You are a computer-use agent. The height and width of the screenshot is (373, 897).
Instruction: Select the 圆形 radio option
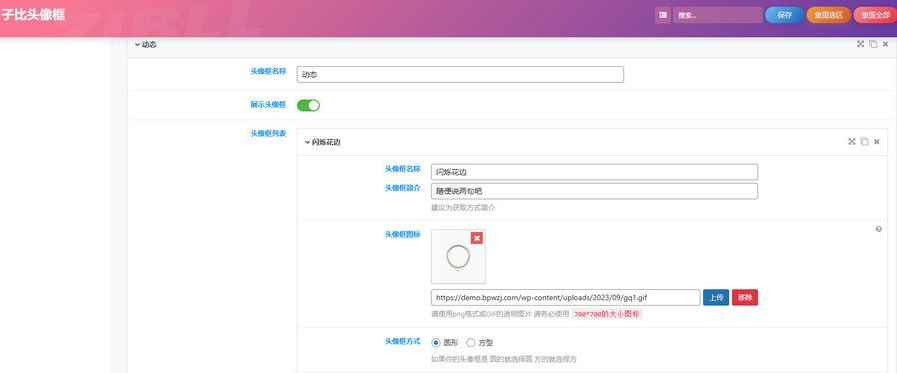436,343
